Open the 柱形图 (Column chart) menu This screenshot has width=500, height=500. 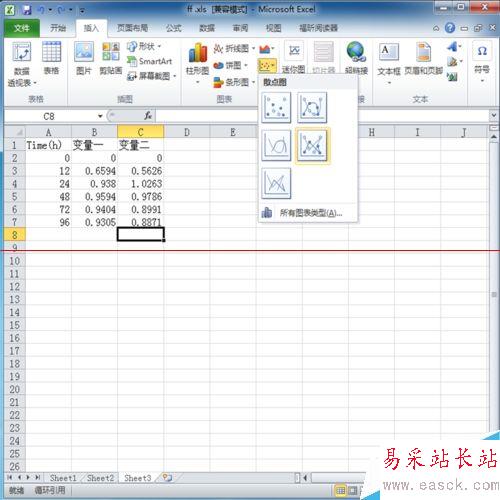pos(197,63)
